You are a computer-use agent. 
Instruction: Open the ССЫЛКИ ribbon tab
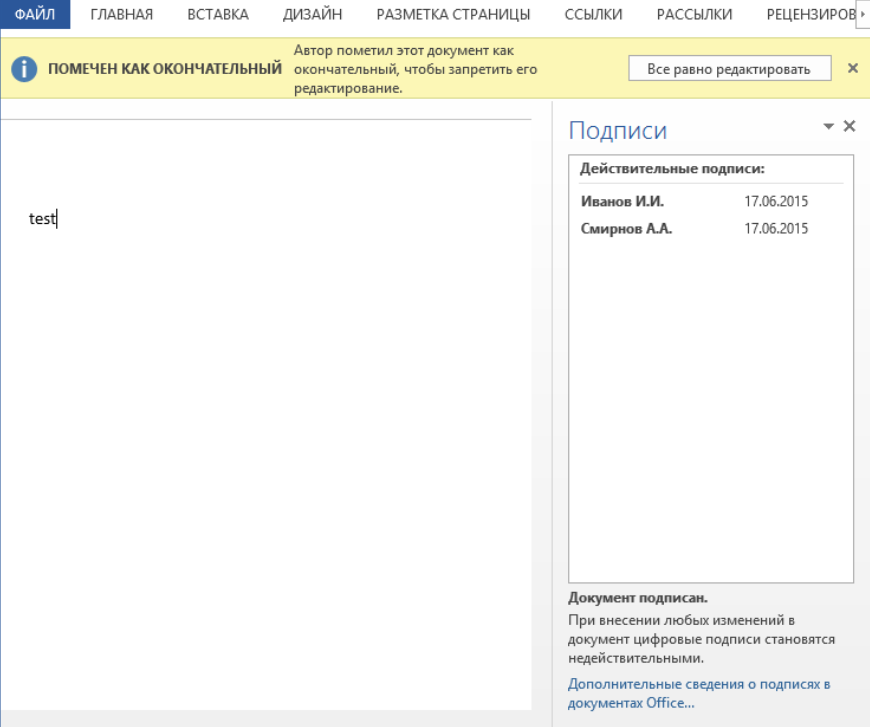coord(593,14)
